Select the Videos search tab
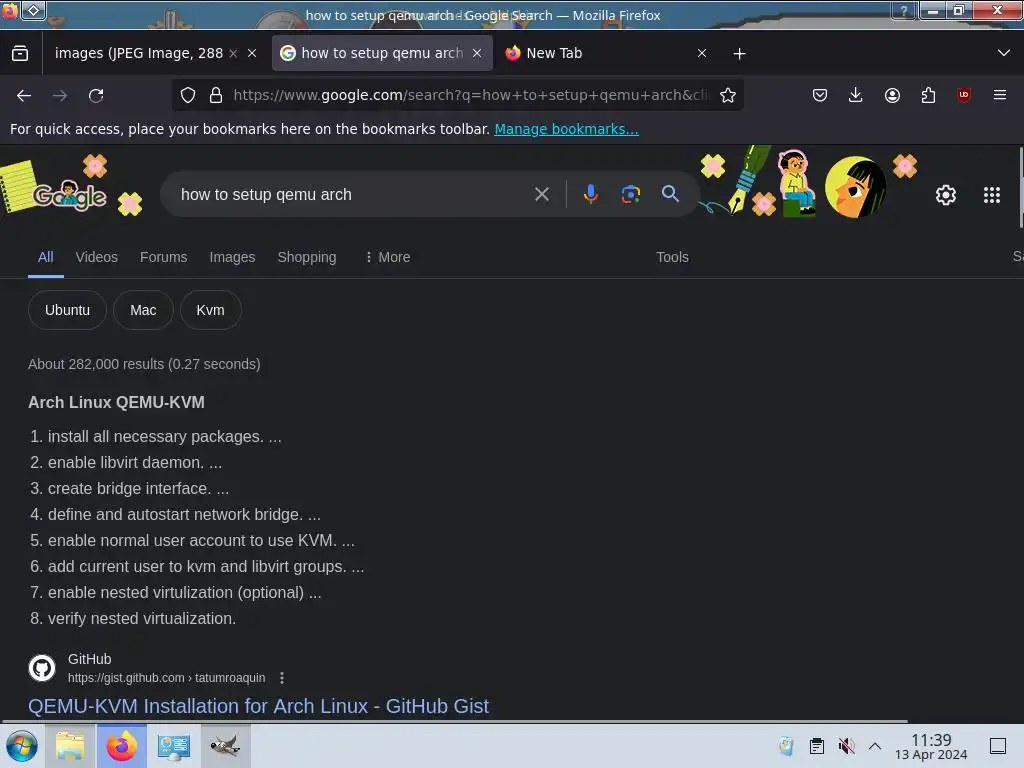The width and height of the screenshot is (1024, 768). click(97, 257)
